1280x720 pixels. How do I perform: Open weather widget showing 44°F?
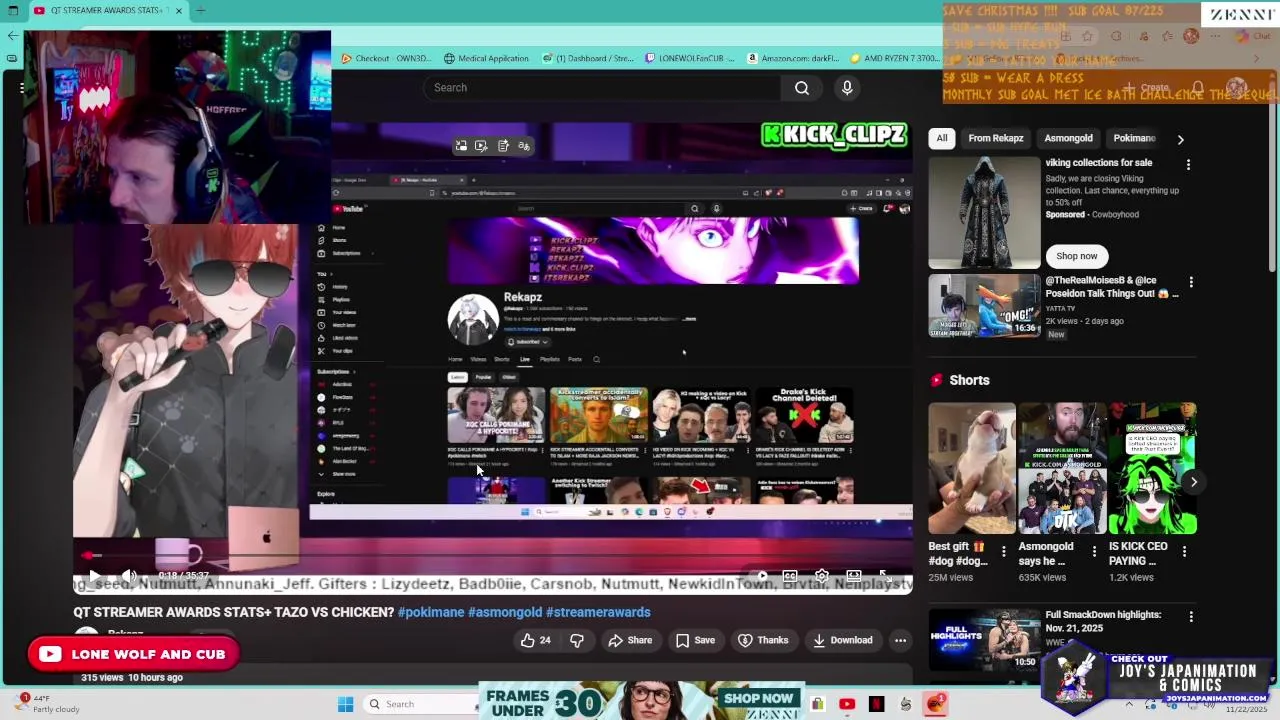tap(45, 704)
